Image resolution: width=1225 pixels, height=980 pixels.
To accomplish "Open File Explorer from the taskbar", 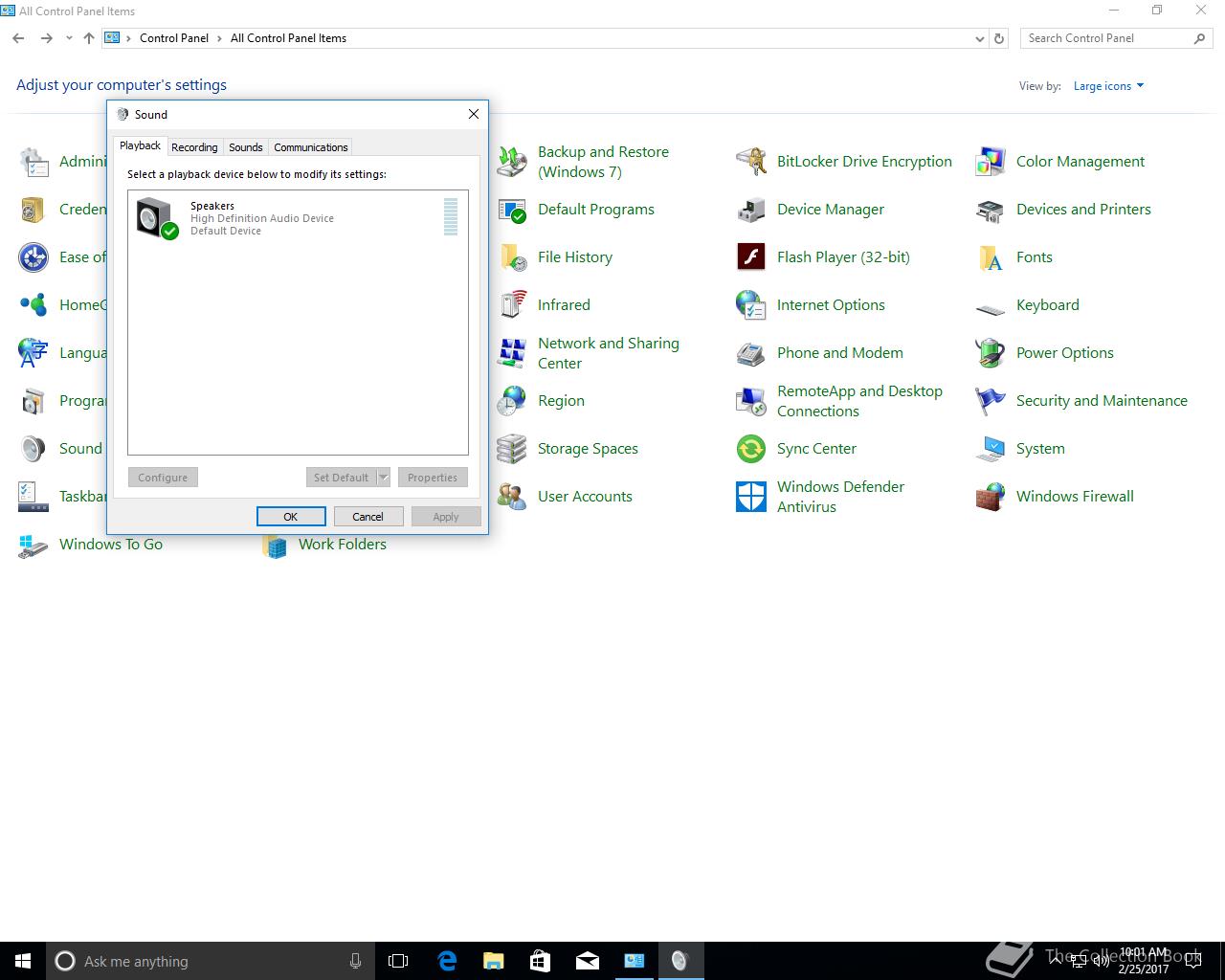I will coord(493,961).
